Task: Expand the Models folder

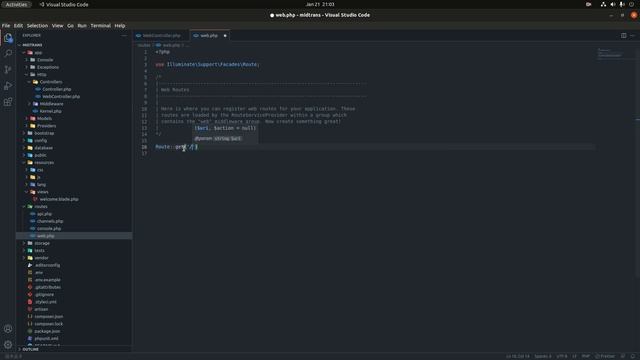Action: [44, 118]
